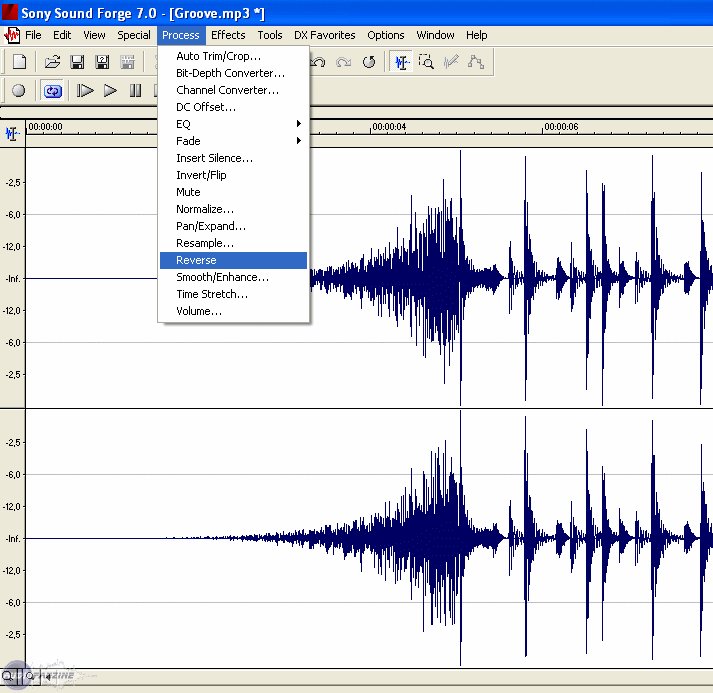
Task: Open the Options menu
Action: [386, 35]
